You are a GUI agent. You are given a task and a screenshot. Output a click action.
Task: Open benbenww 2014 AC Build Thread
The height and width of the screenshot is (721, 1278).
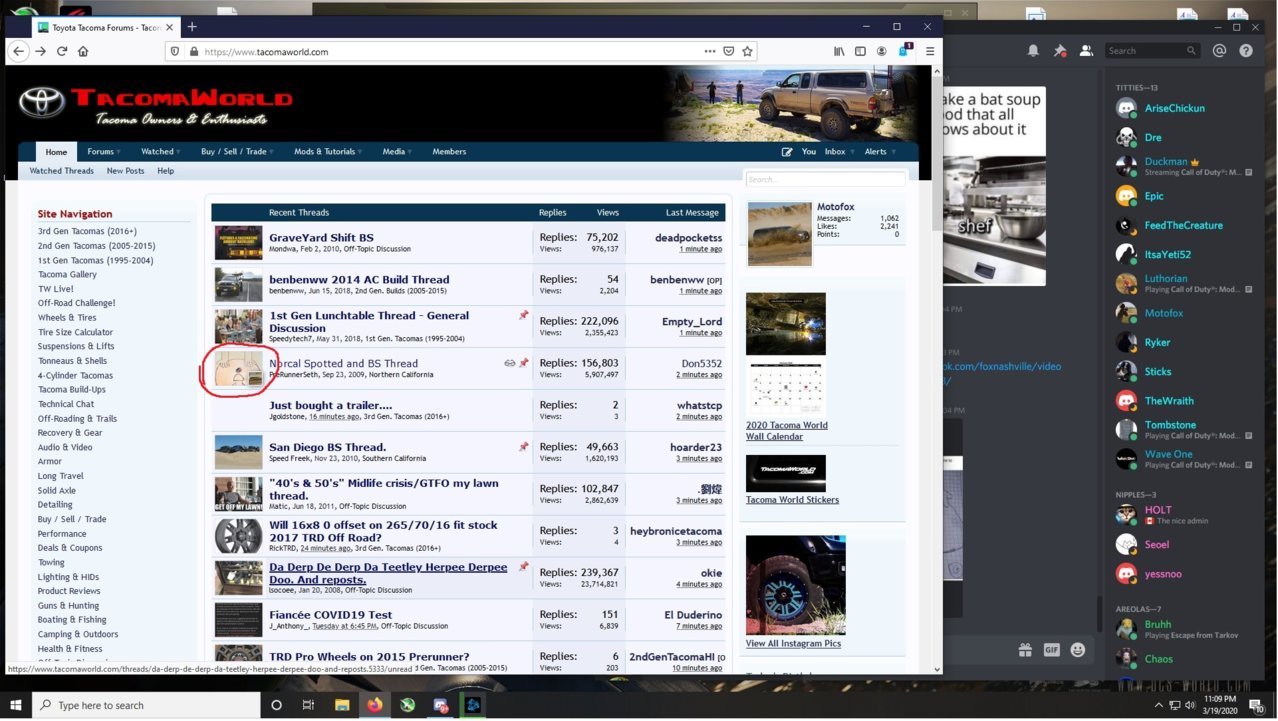359,280
